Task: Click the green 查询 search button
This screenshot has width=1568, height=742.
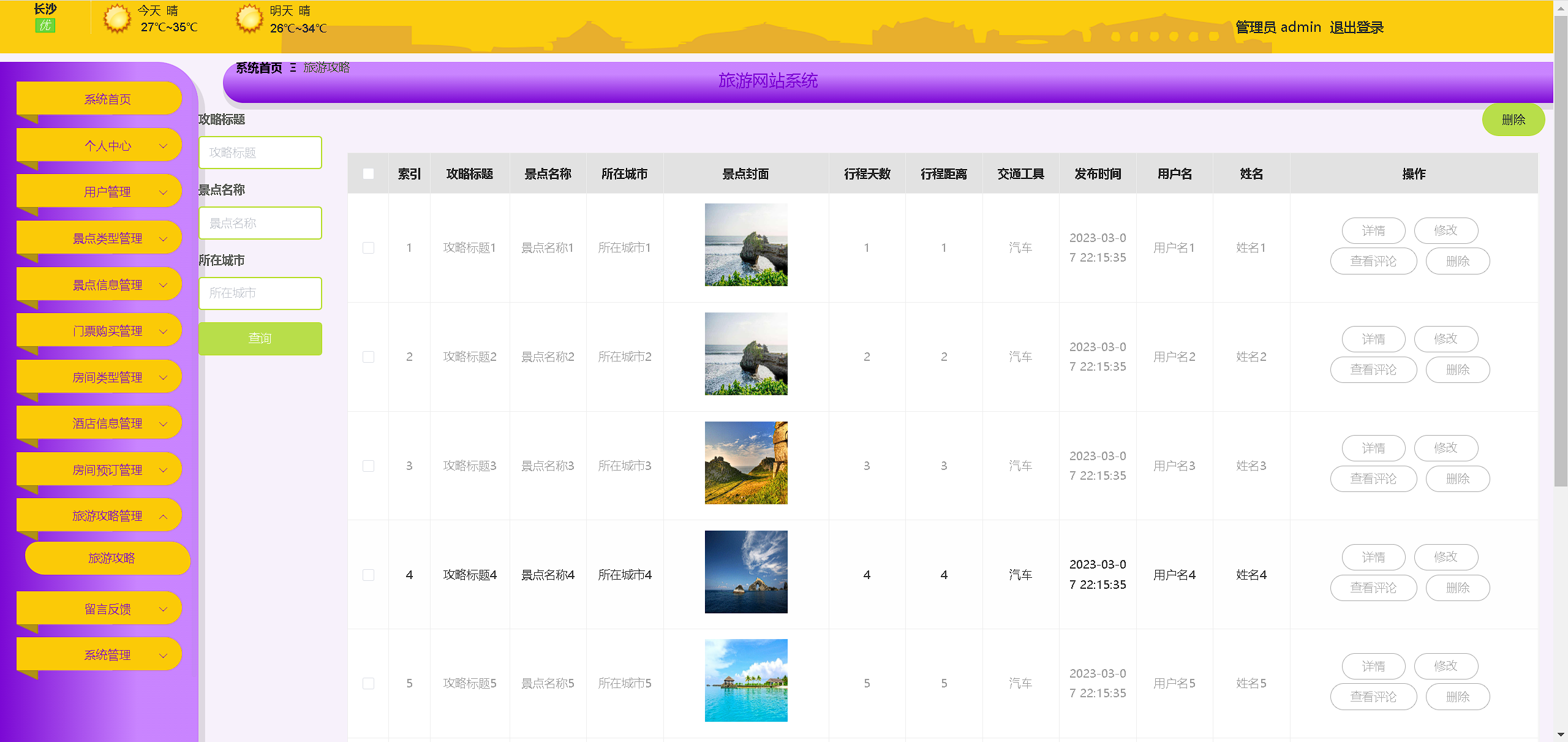Action: tap(260, 338)
